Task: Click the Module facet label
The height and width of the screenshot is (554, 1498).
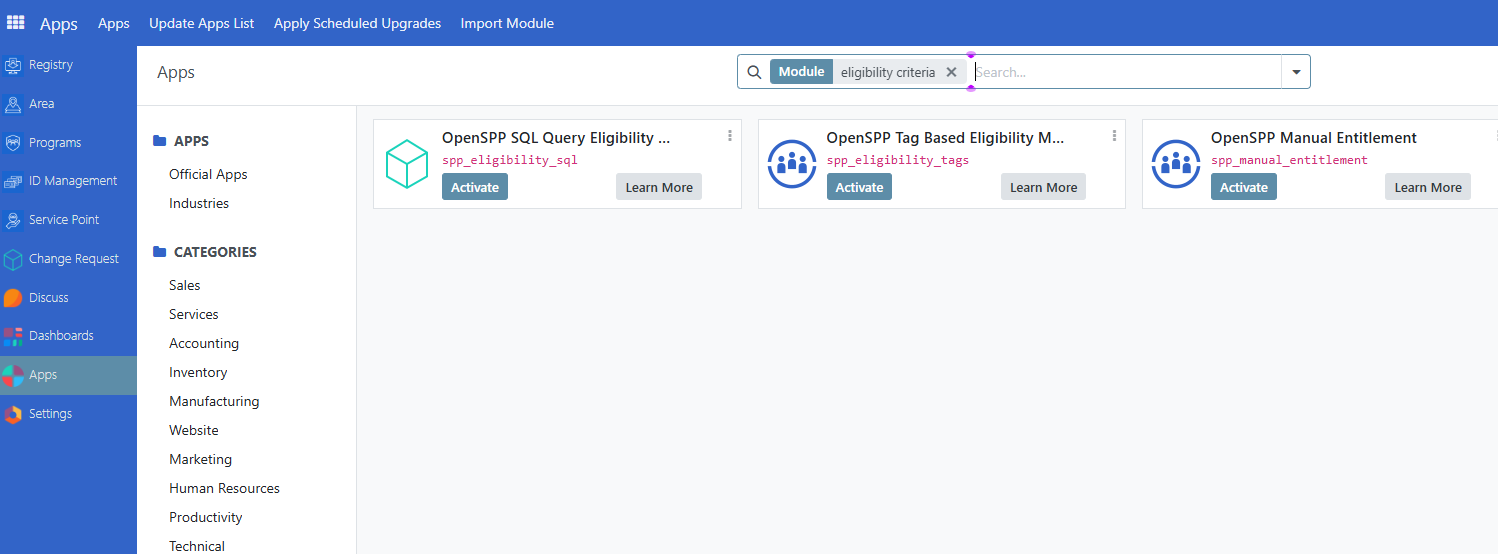Action: pos(801,72)
